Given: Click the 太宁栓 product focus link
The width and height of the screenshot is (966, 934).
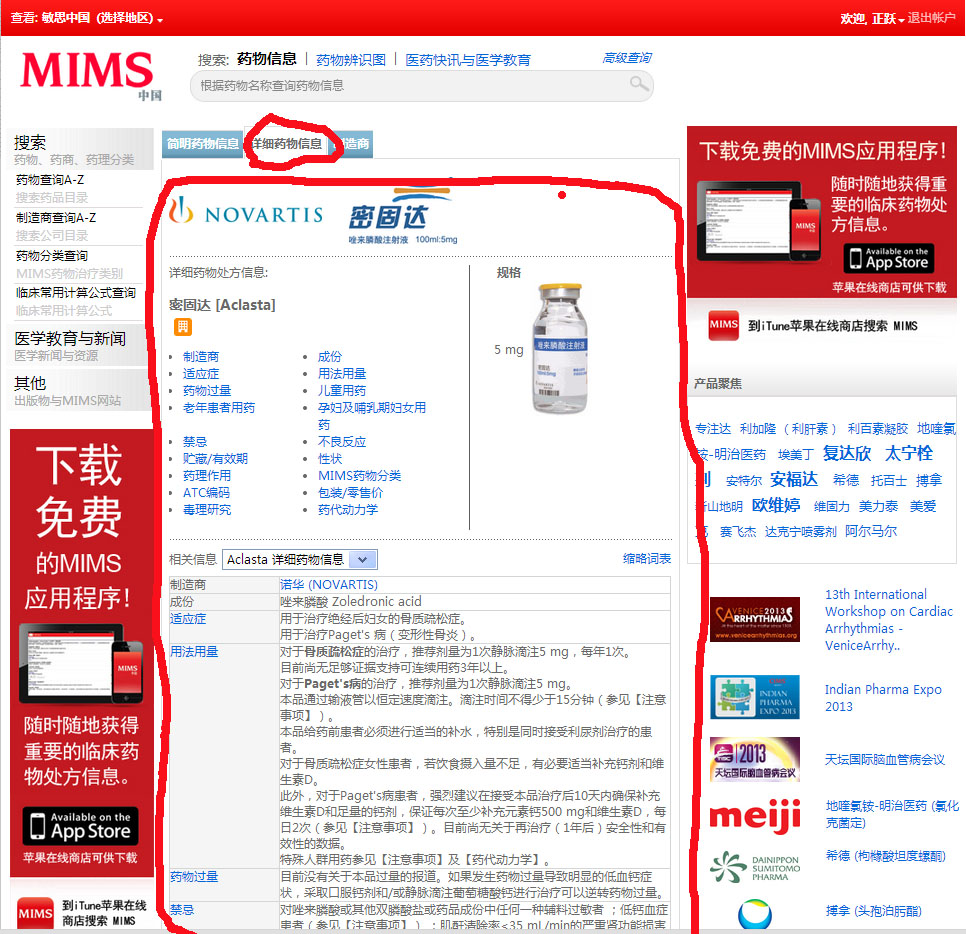Looking at the screenshot, I should tap(909, 453).
